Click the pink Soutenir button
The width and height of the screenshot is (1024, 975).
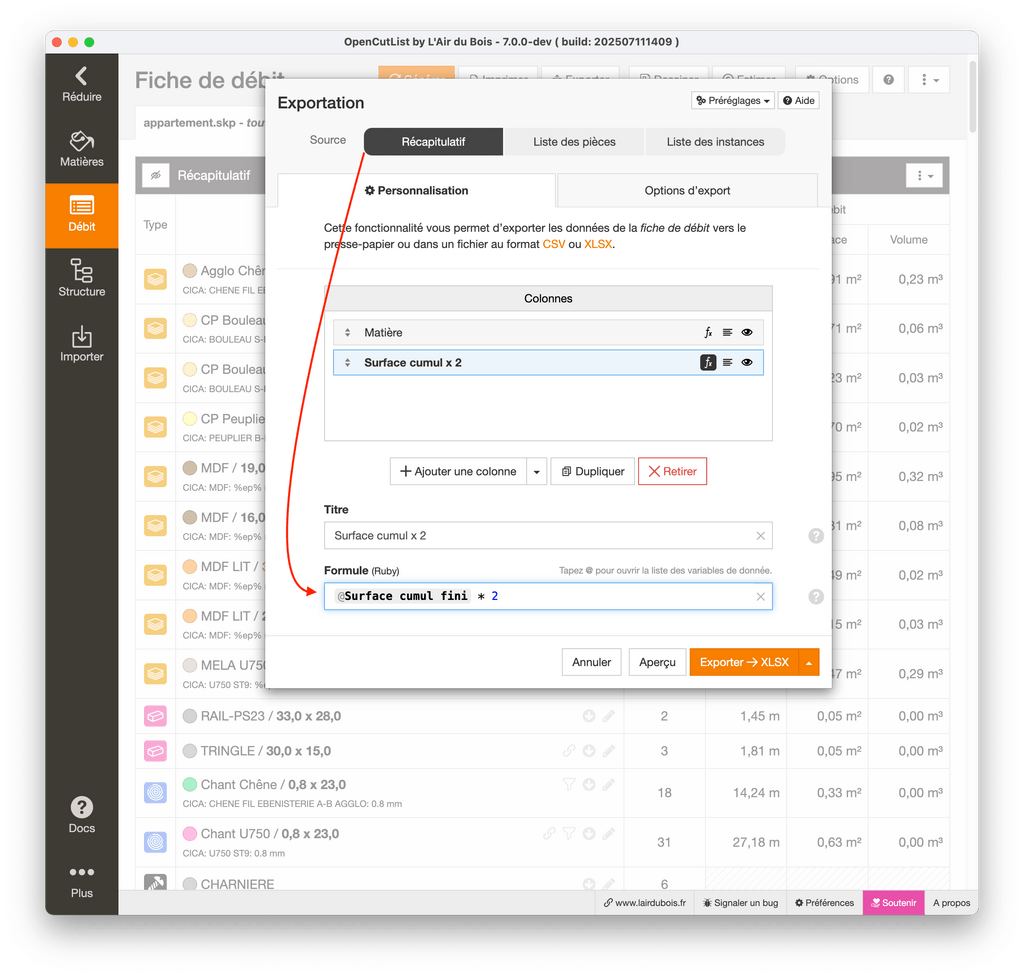pos(893,903)
